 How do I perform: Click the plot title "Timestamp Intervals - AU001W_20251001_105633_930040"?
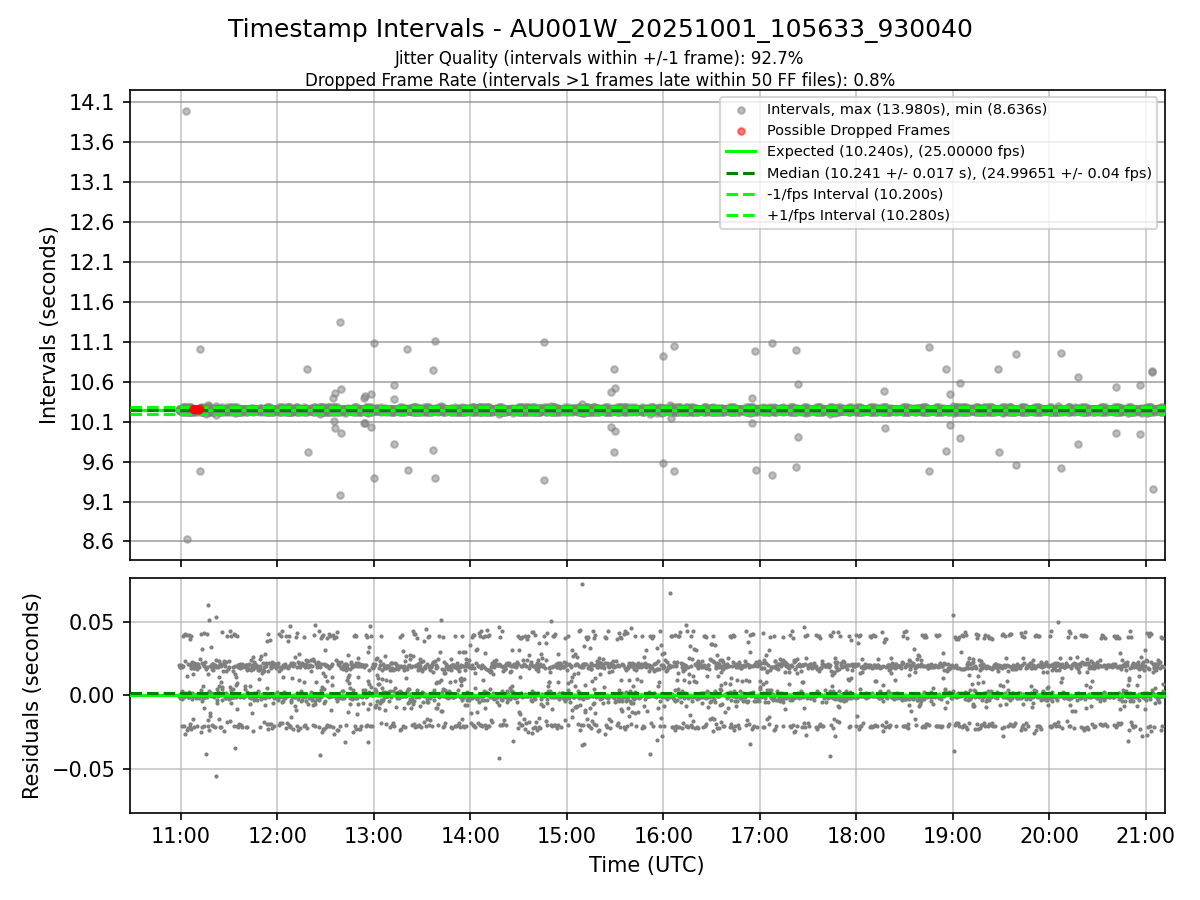coord(600,29)
